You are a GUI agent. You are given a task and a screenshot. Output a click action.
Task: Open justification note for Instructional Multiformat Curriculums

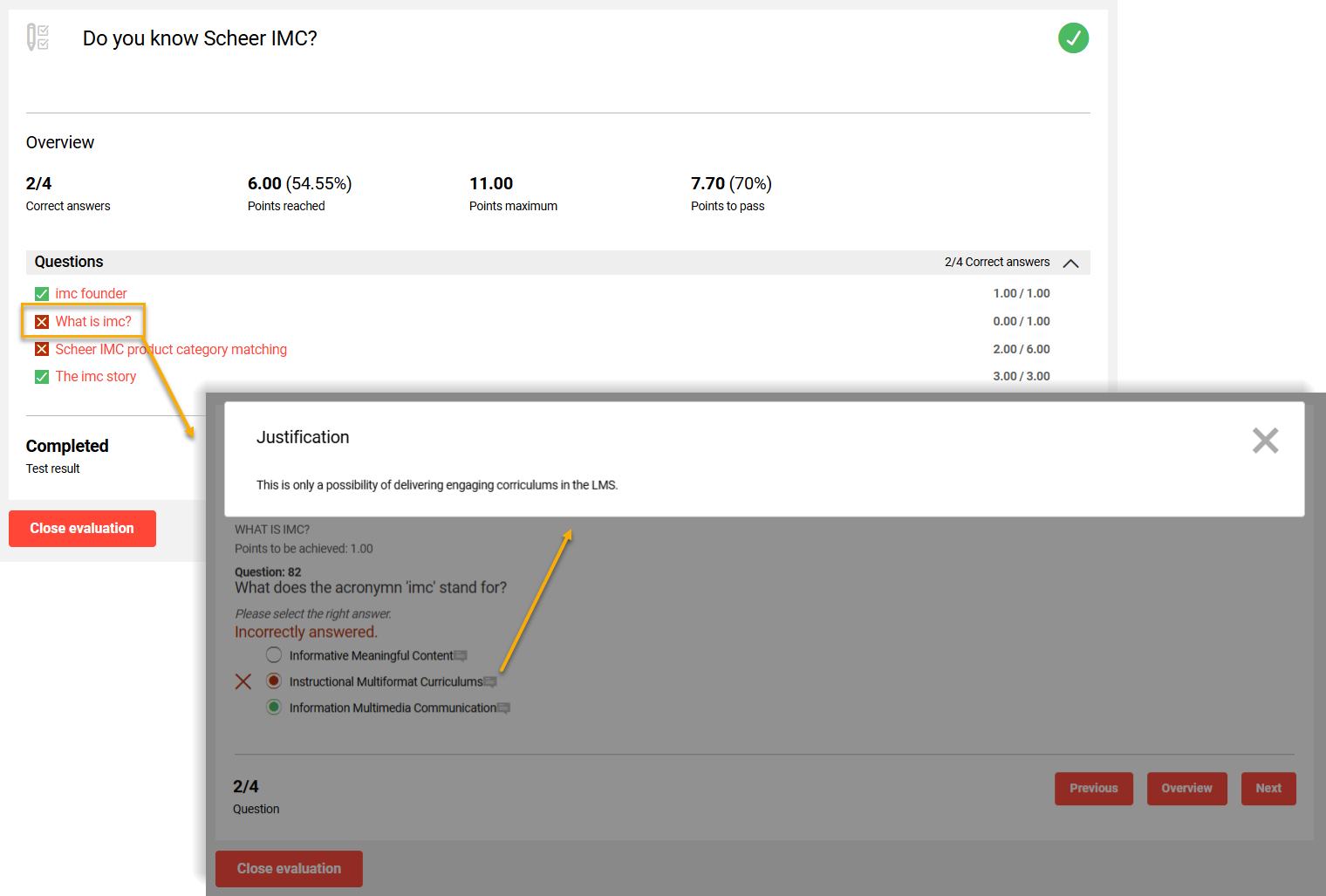(490, 682)
